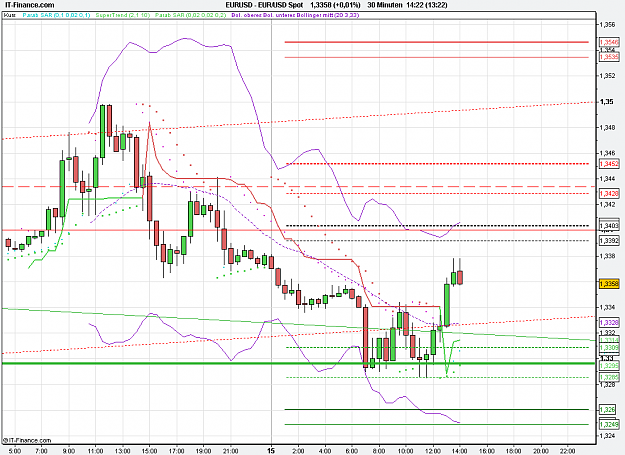Click the green 1,326 price label
Image resolution: width=625 pixels, height=455 pixels.
[609, 409]
